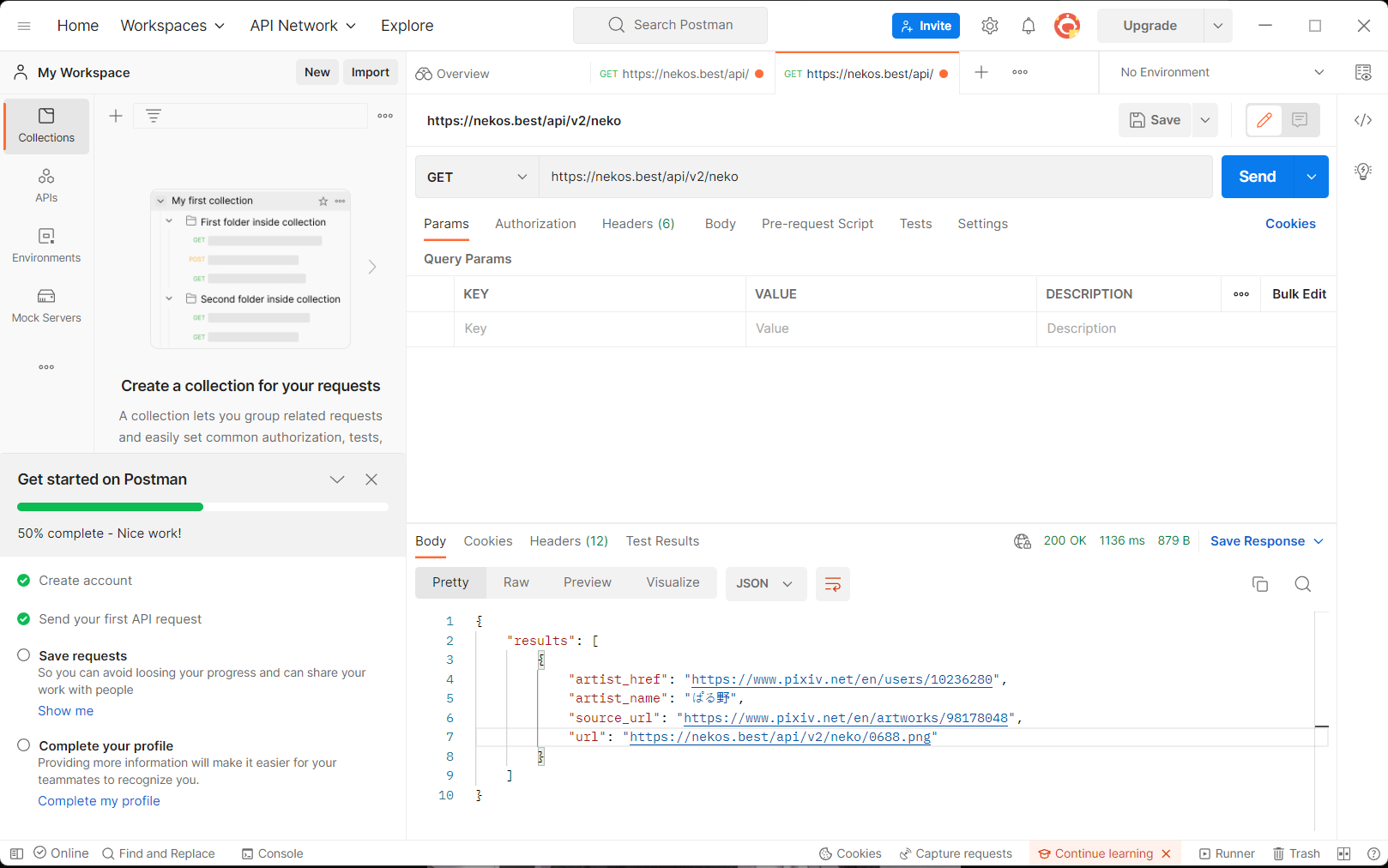This screenshot has height=868, width=1388.
Task: Open the Environments panel
Action: point(46,244)
